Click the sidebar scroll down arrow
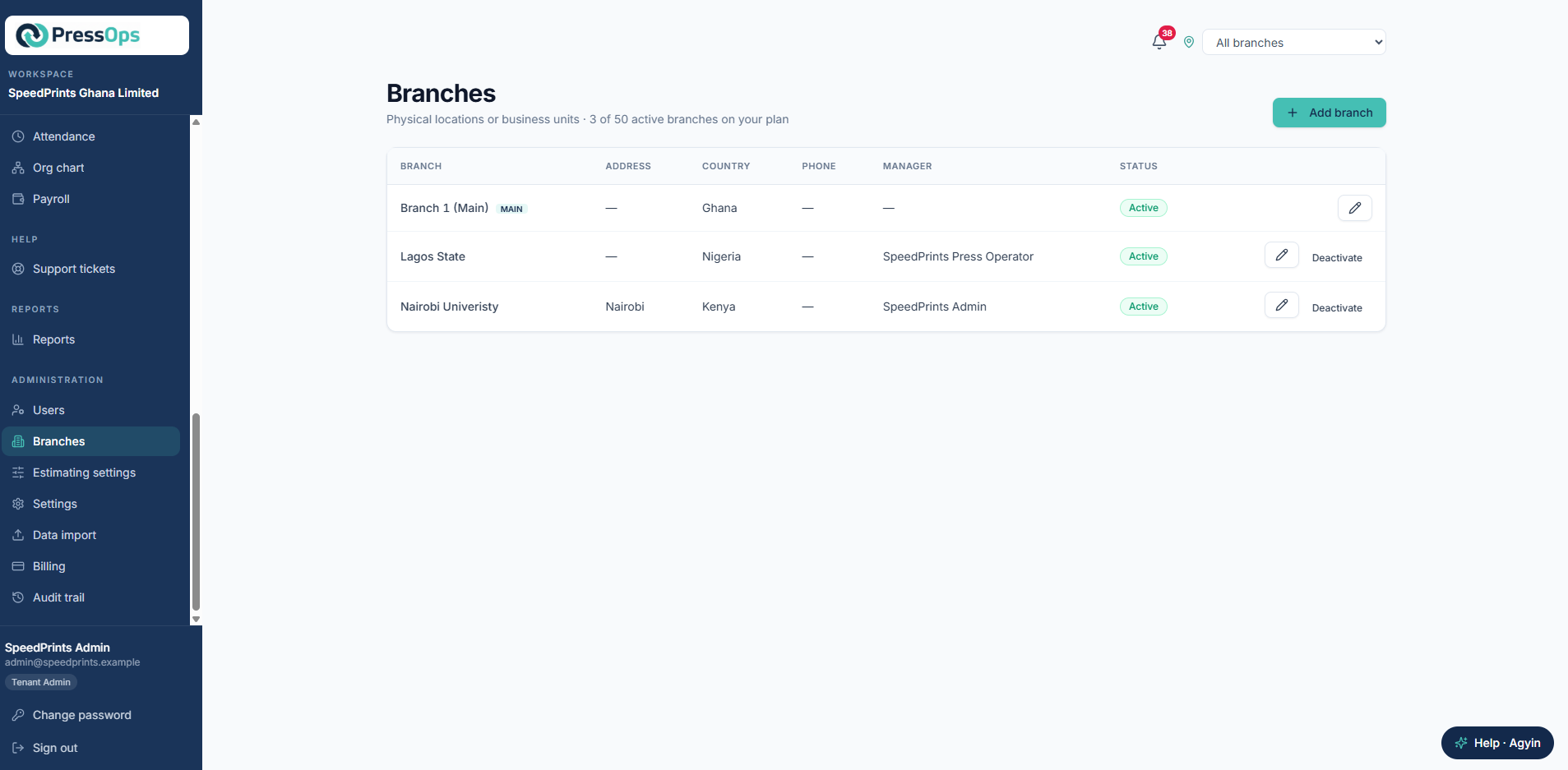The image size is (1568, 770). (x=196, y=619)
